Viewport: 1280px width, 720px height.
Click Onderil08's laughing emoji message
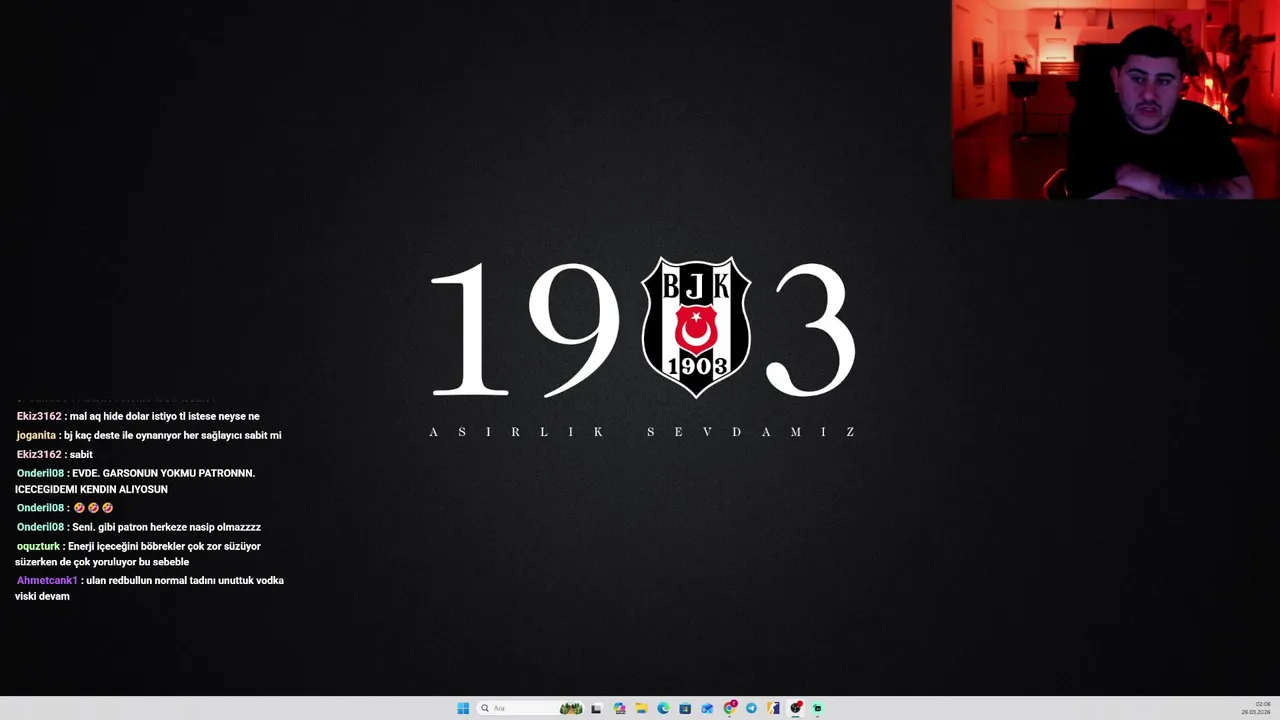(x=93, y=508)
